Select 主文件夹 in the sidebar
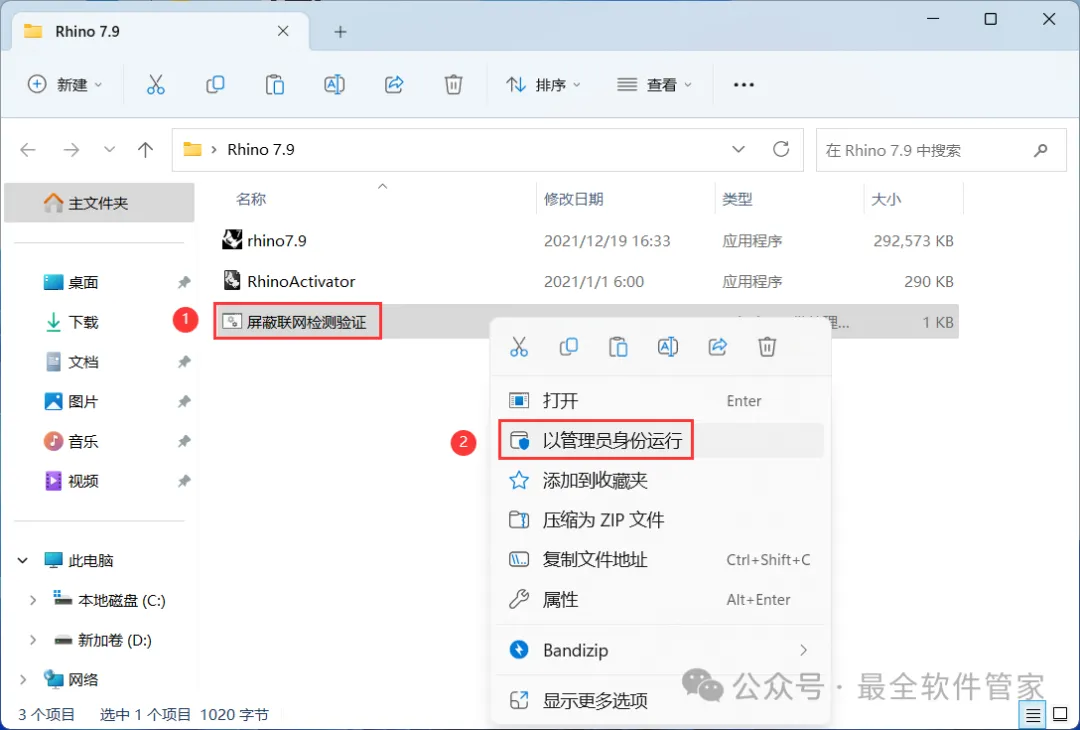 point(99,203)
